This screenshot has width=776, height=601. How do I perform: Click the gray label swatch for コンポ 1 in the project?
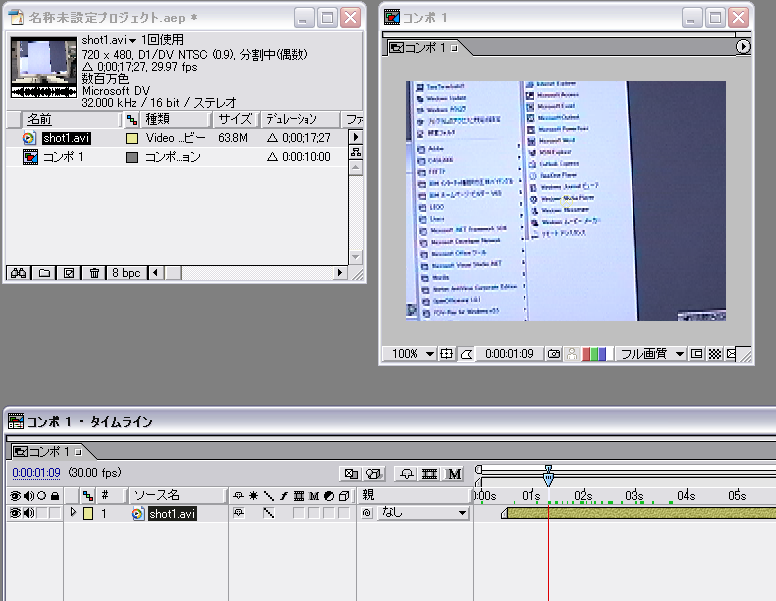point(132,157)
